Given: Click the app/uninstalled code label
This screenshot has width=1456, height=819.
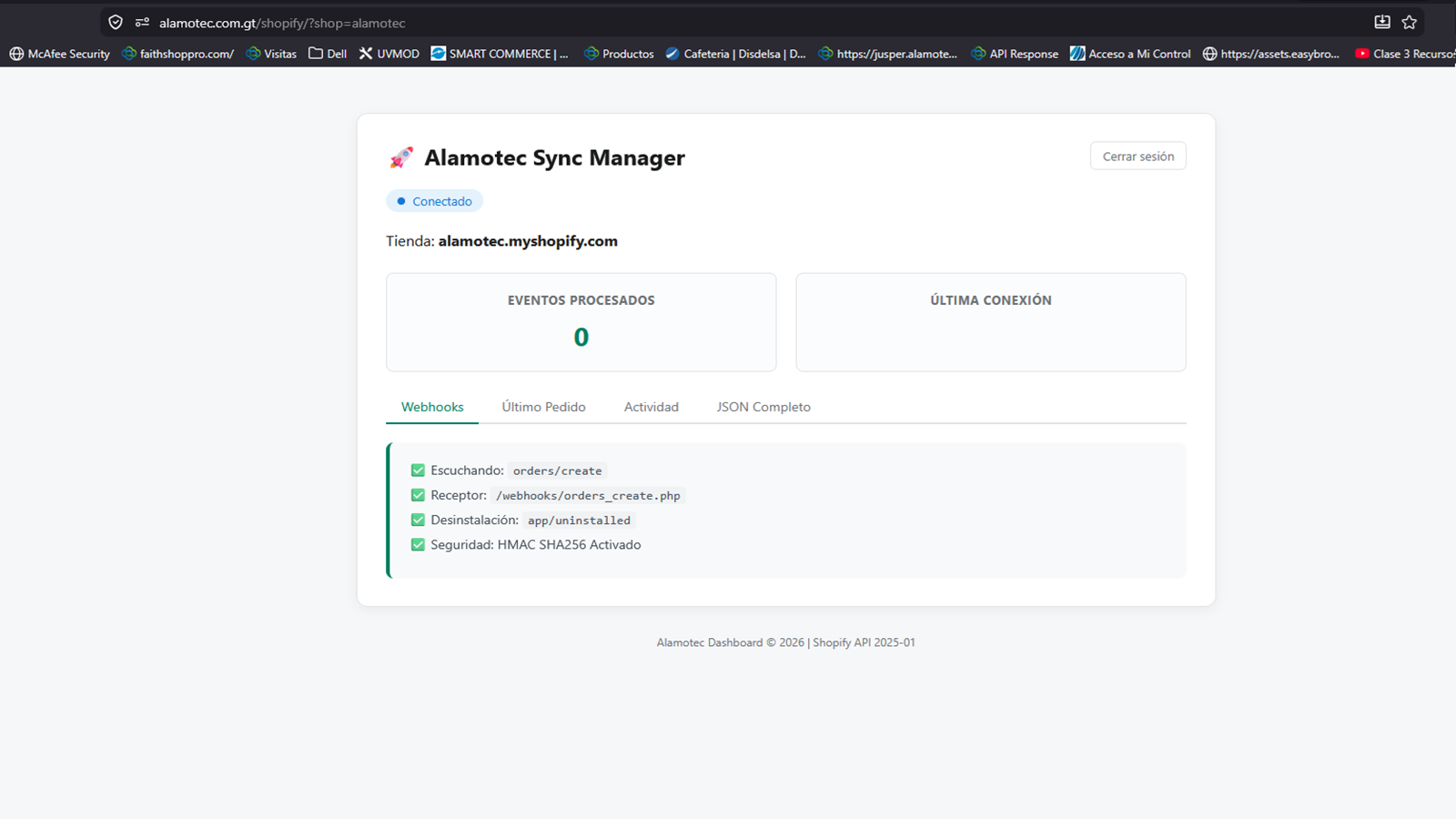Looking at the screenshot, I should point(579,520).
